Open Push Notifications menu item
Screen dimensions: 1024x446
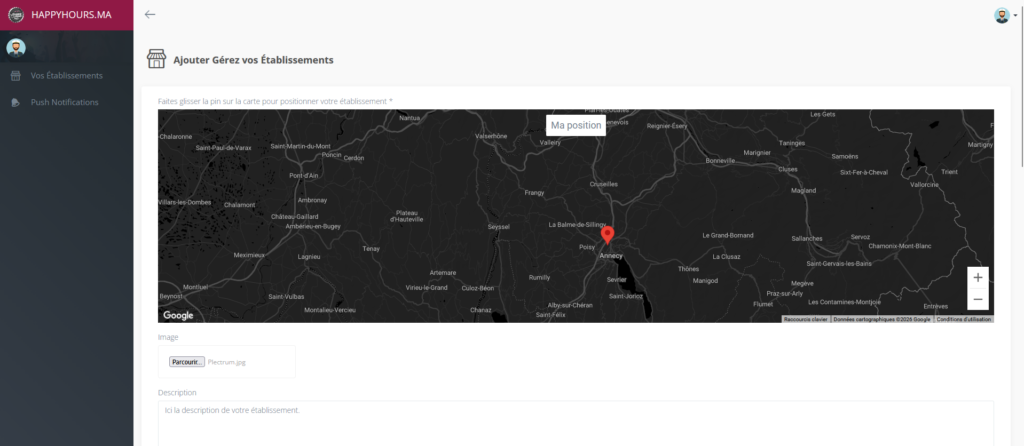(64, 102)
